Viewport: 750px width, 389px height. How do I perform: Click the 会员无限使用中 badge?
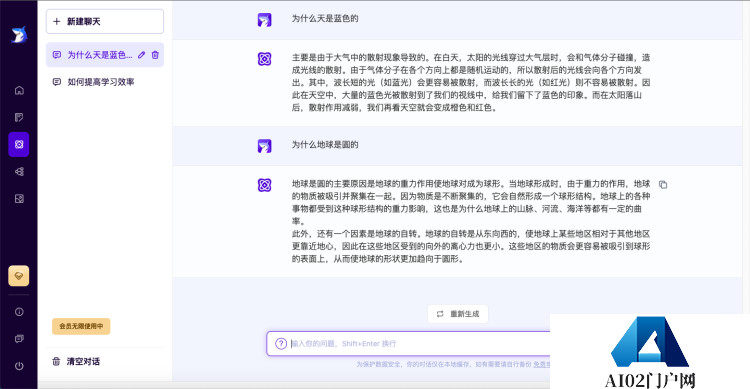[x=81, y=326]
